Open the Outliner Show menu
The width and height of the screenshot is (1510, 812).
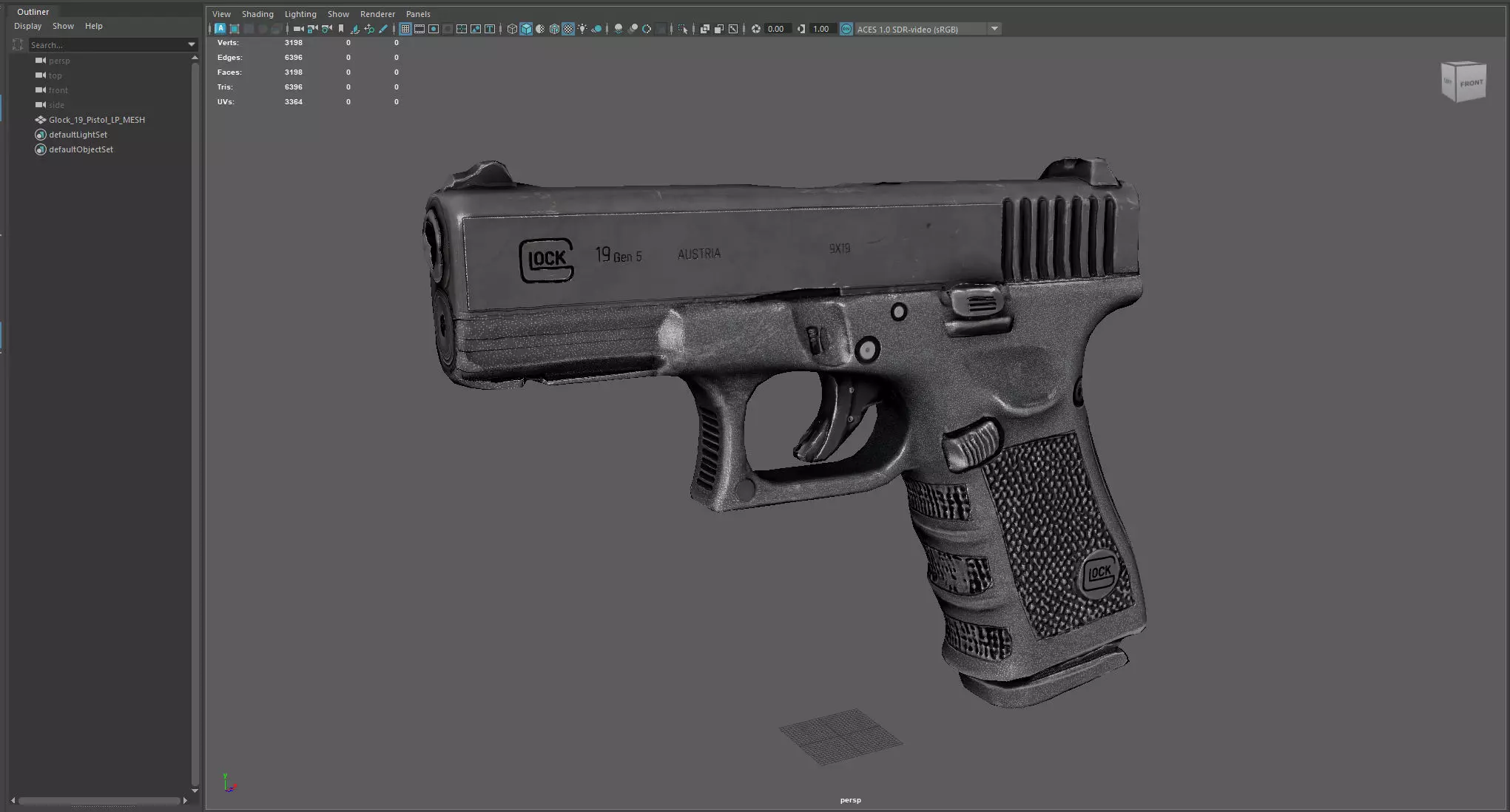pos(63,26)
